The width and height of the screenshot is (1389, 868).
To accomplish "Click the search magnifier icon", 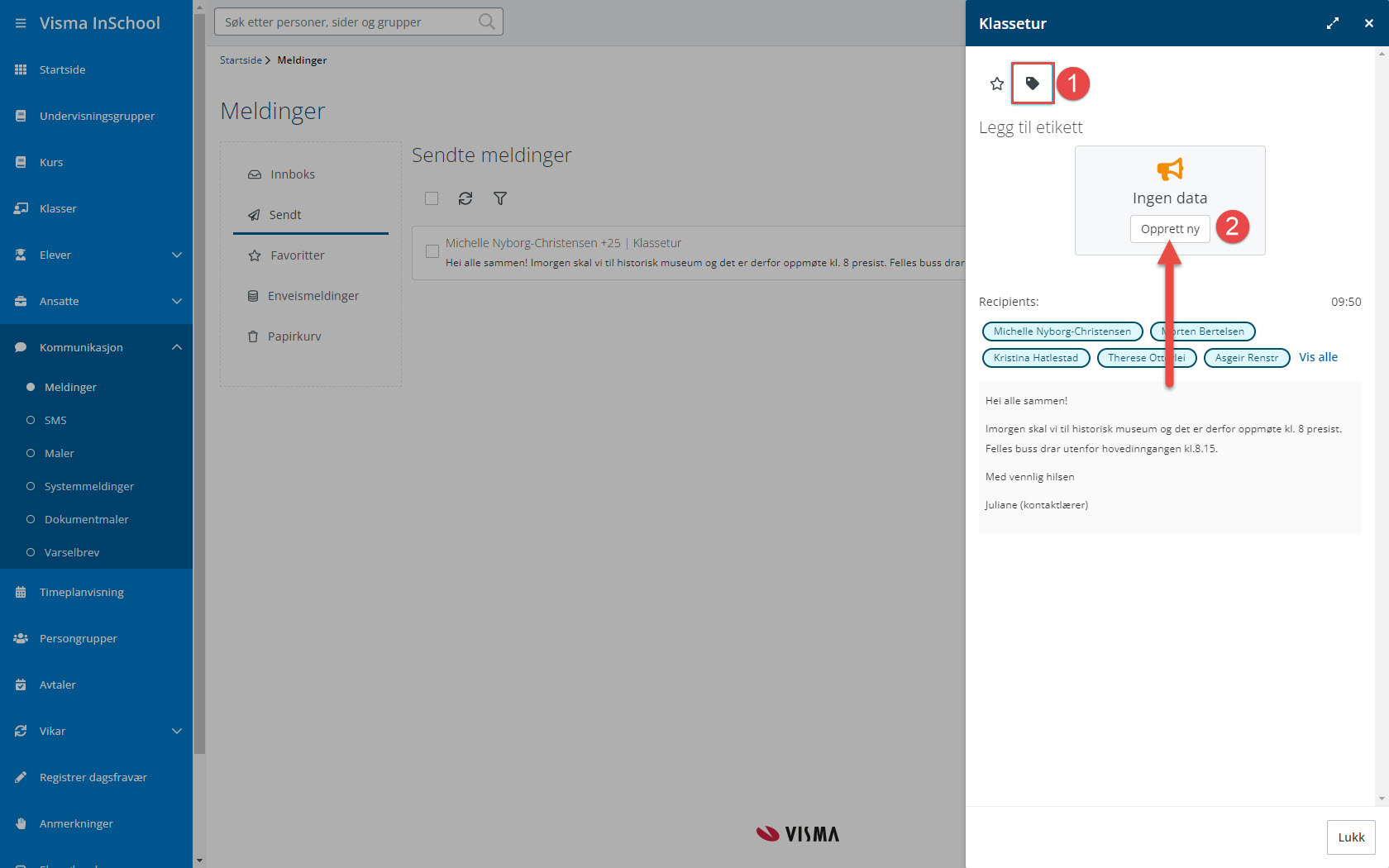I will click(487, 21).
